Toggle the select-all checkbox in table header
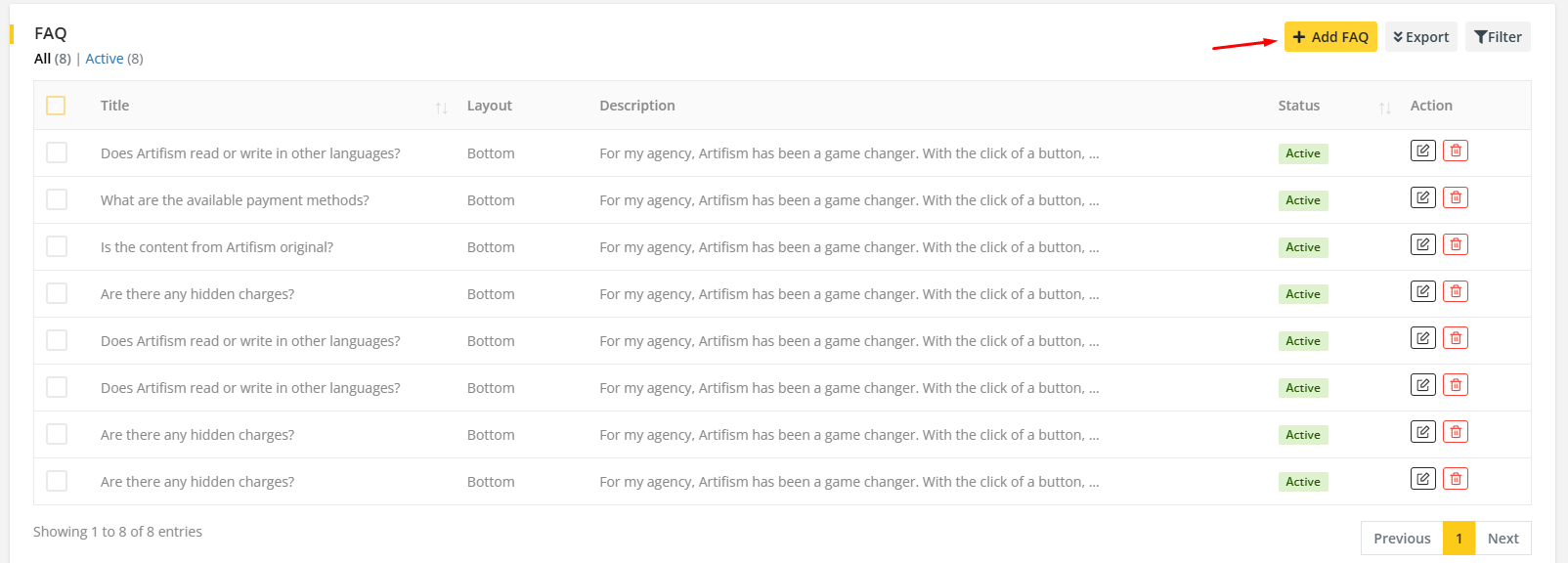The image size is (1568, 563). coord(56,106)
